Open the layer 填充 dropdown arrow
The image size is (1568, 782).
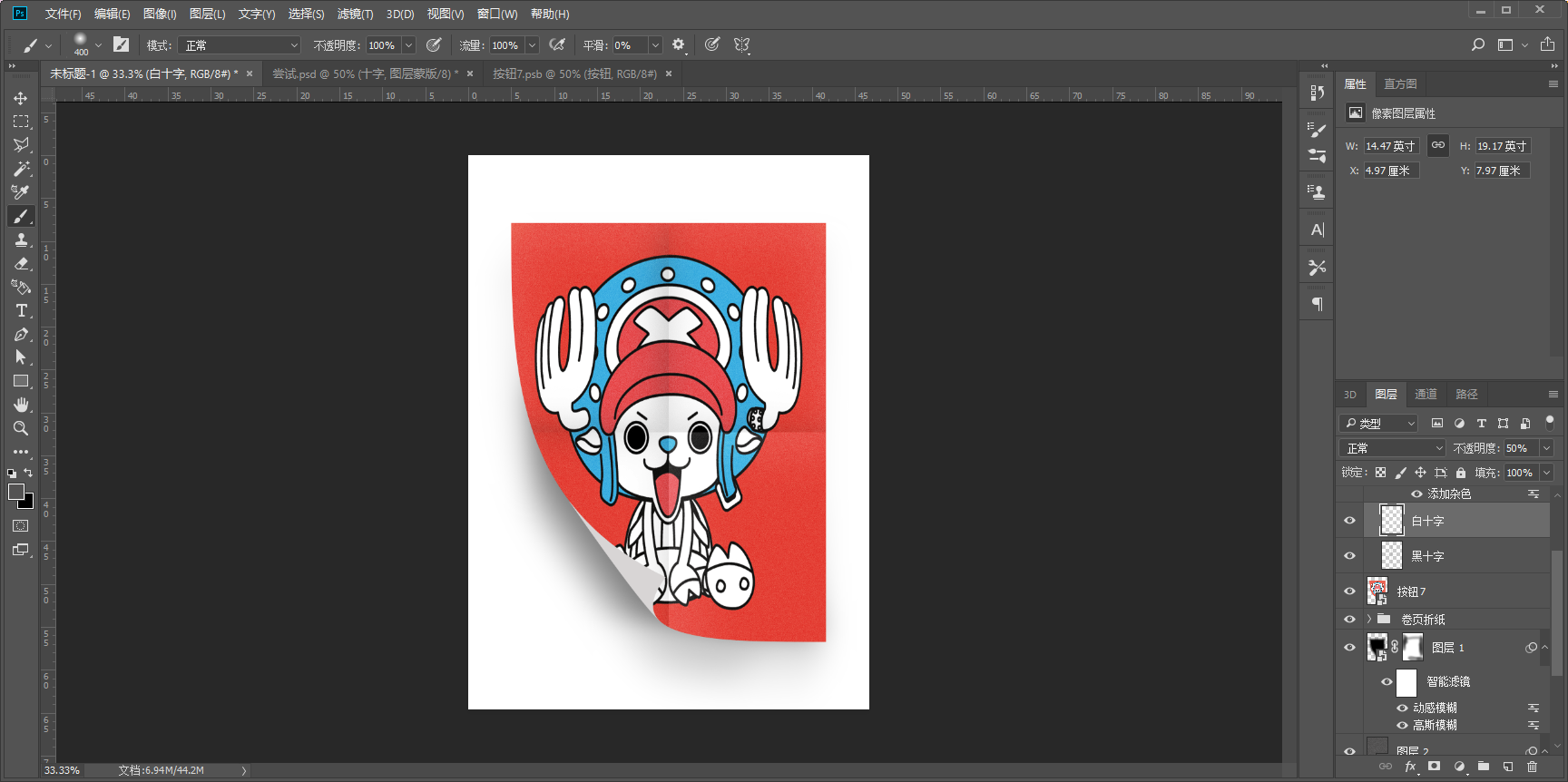1546,473
